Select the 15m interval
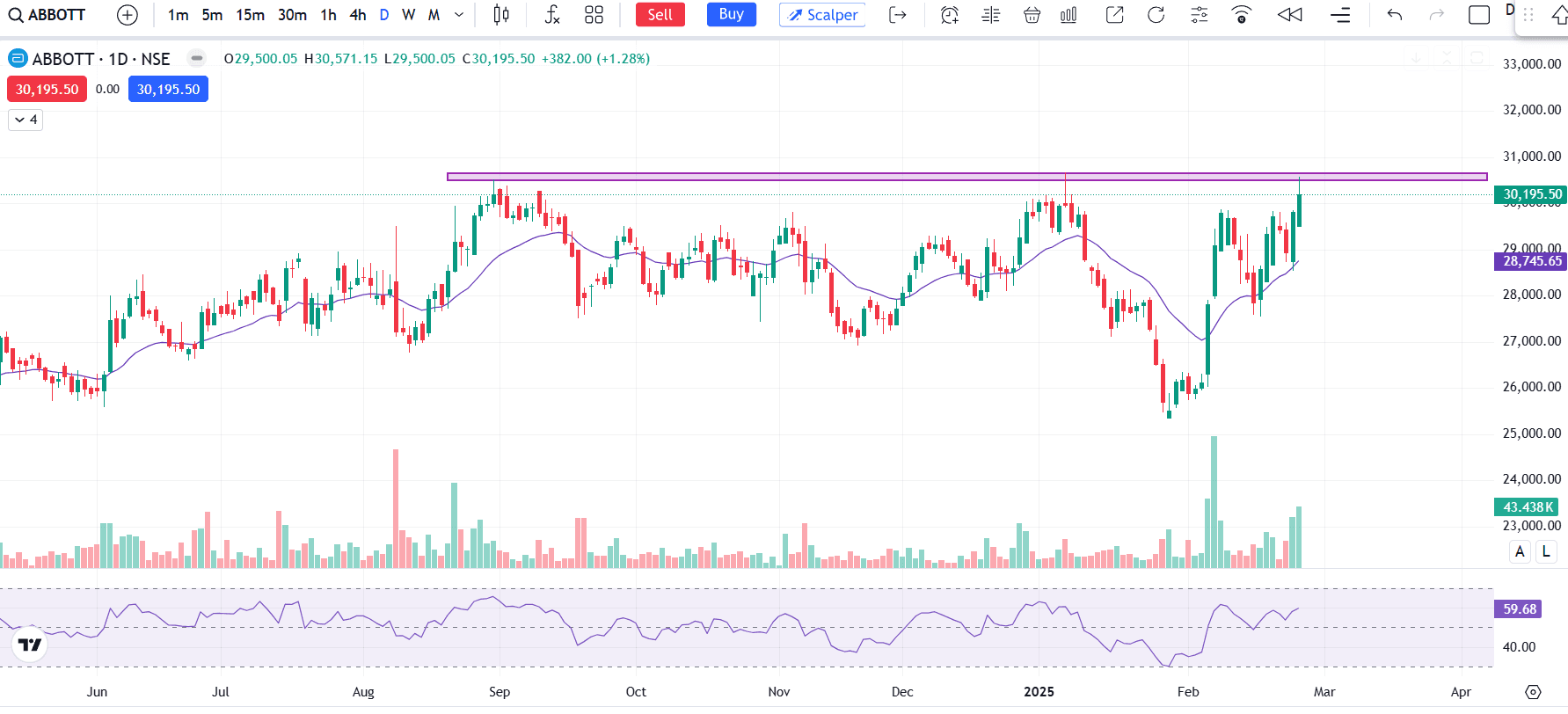The width and height of the screenshot is (1568, 714). pos(250,15)
